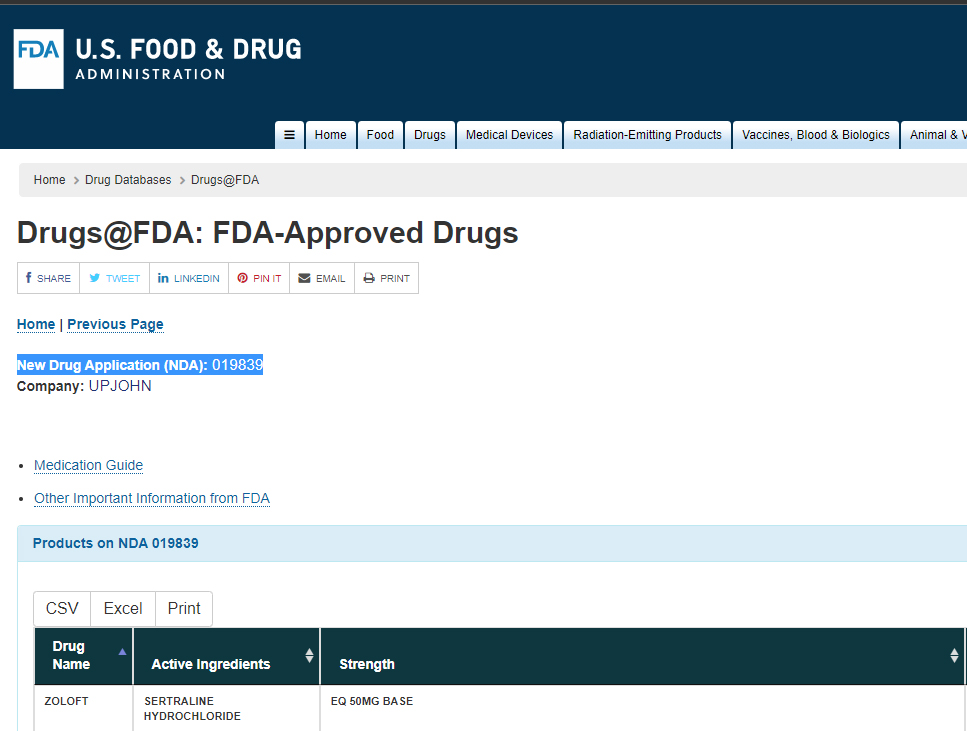The height and width of the screenshot is (731, 967).
Task: Open the Home navigation tab
Action: coord(331,135)
